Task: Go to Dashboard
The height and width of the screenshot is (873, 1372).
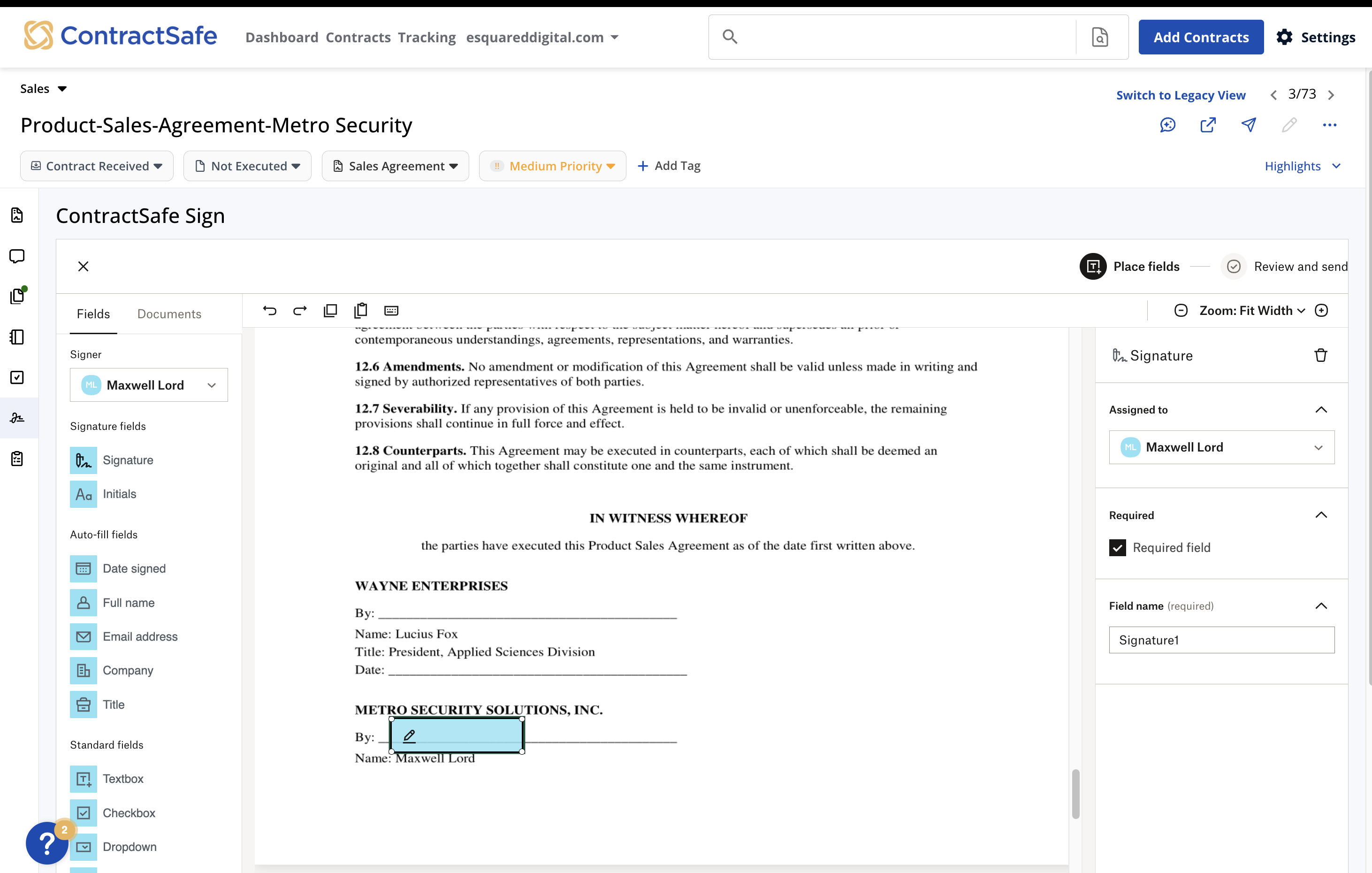Action: [282, 38]
